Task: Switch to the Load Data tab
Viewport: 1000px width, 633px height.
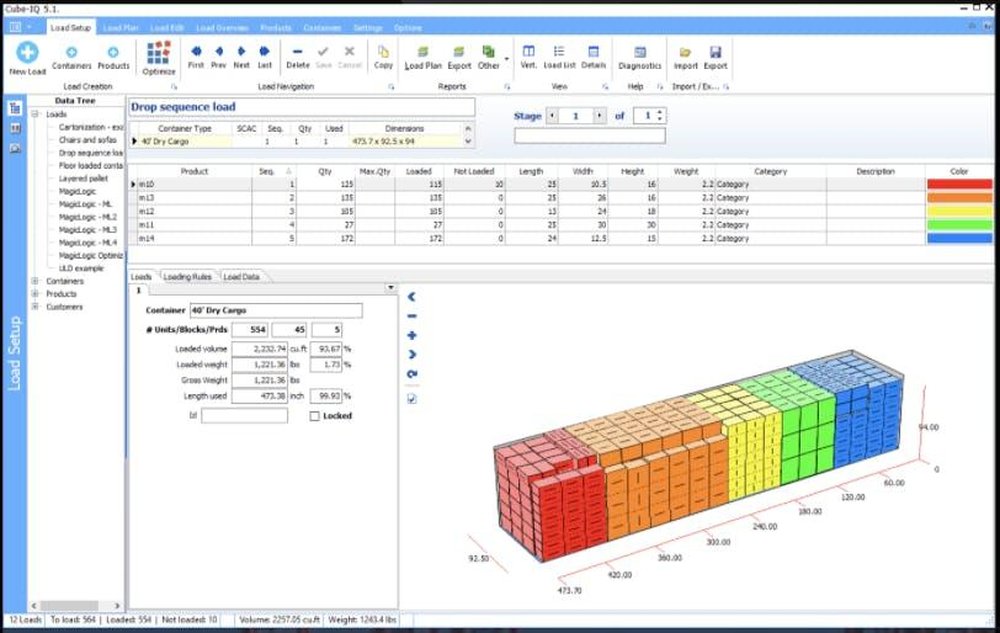Action: [x=241, y=277]
